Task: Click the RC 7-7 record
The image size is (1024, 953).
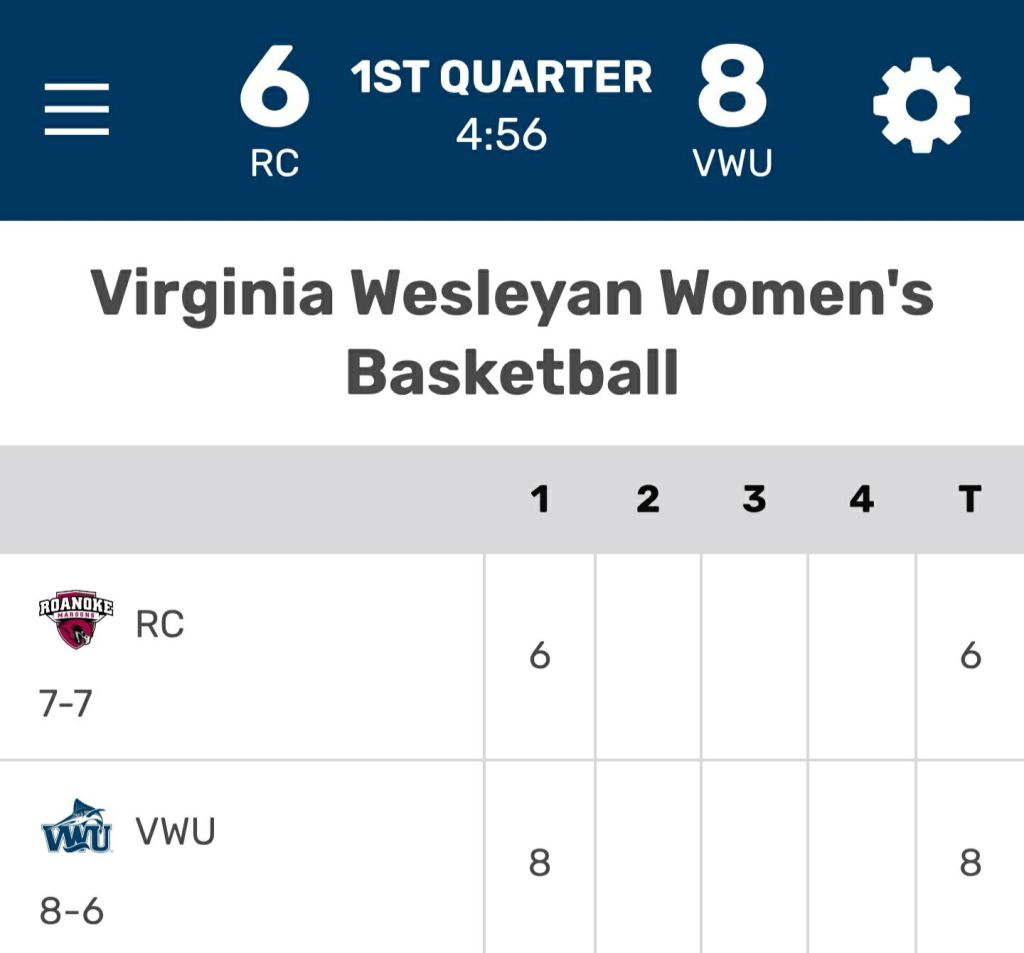Action: (65, 704)
